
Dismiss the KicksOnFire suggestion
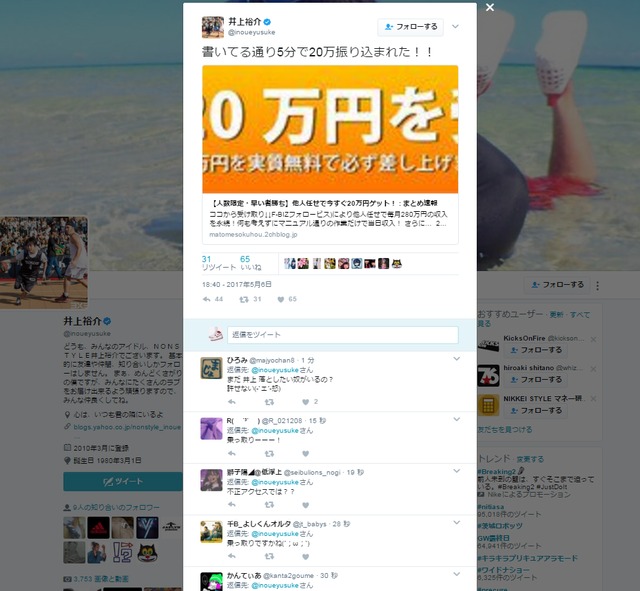[593, 339]
